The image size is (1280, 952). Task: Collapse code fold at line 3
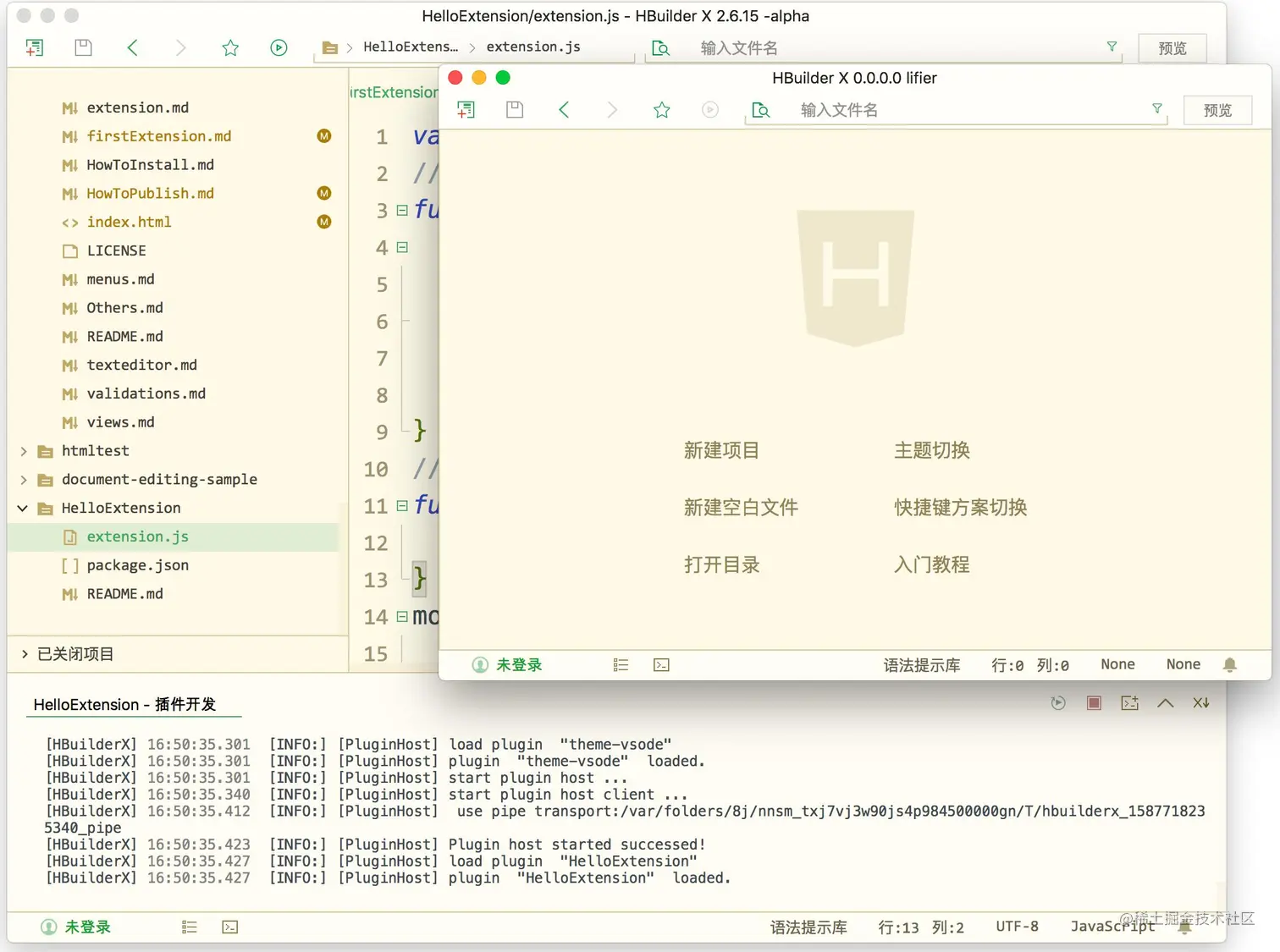(x=402, y=210)
